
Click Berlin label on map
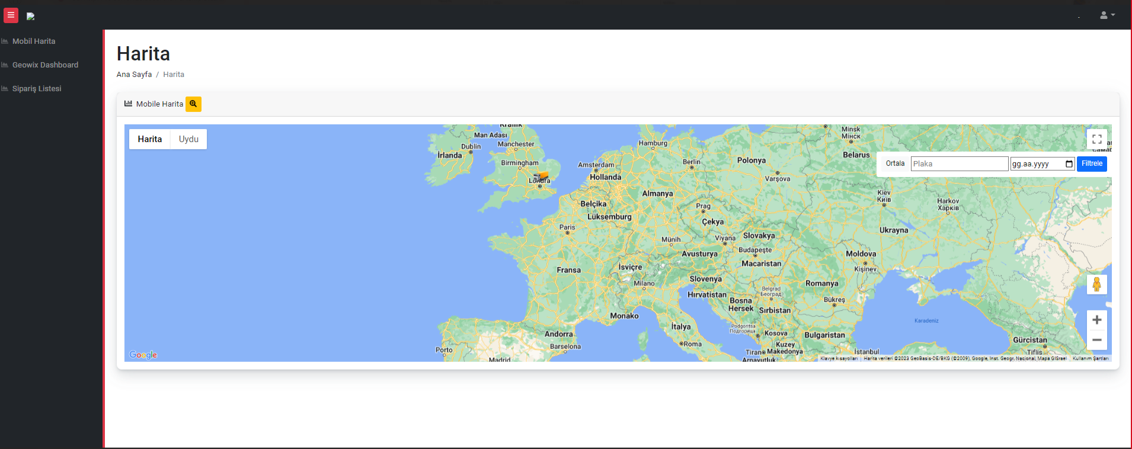(x=692, y=162)
